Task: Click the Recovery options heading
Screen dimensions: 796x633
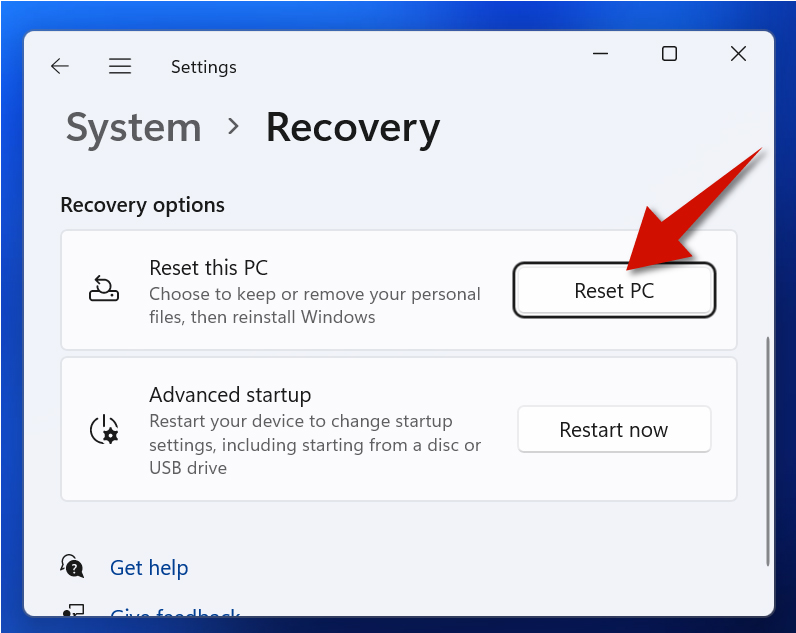Action: click(143, 205)
